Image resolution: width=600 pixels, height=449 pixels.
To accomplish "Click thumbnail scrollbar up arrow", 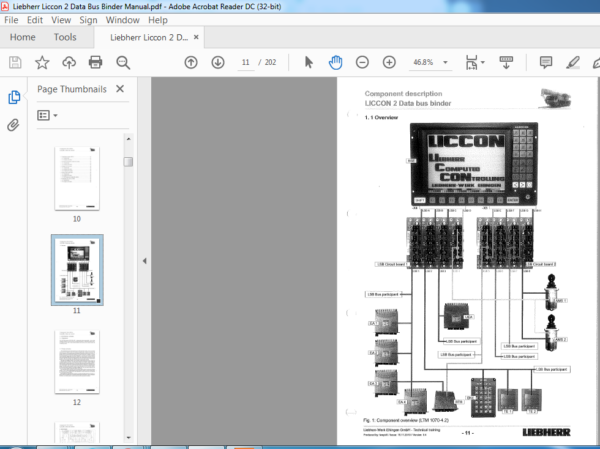I will coord(128,139).
